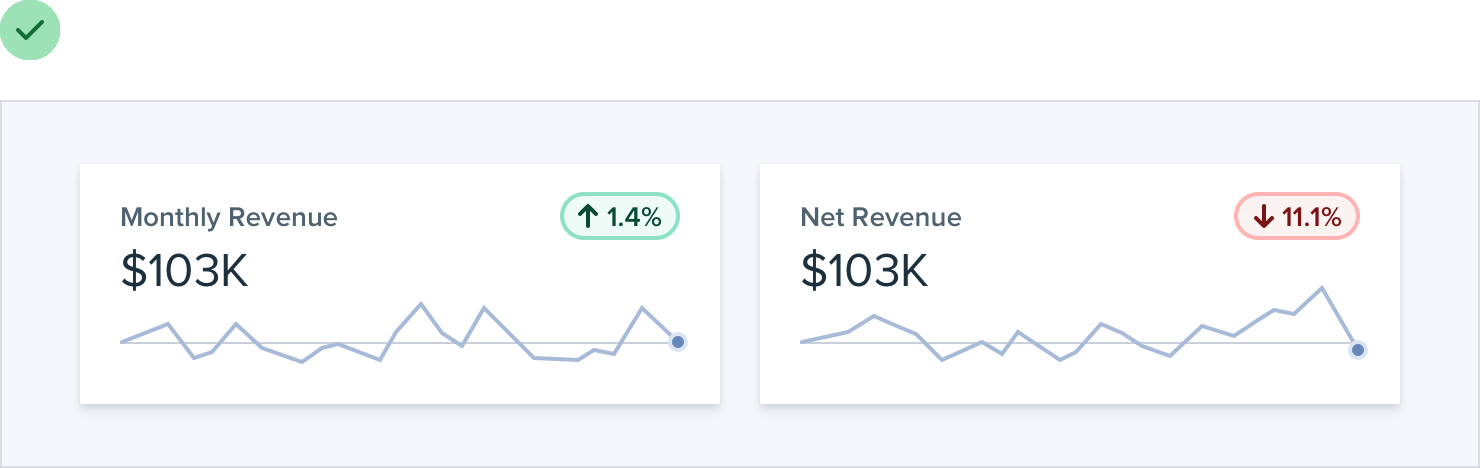Image resolution: width=1480 pixels, height=468 pixels.
Task: Click the left starting point of Monthly Revenue sparkline
Action: coord(122,342)
